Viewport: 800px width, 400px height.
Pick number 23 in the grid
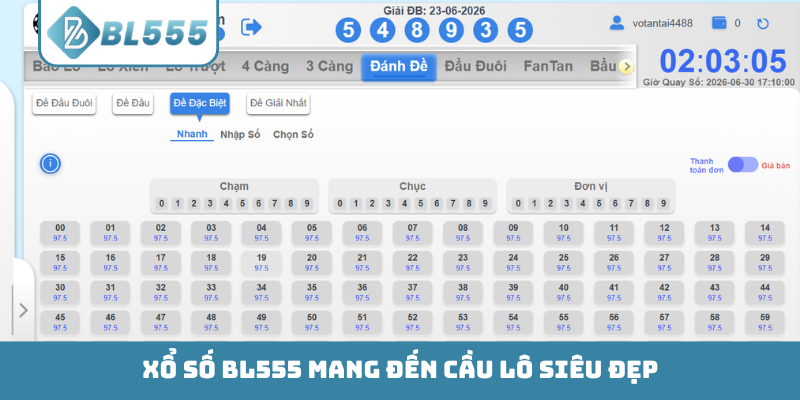click(x=463, y=263)
